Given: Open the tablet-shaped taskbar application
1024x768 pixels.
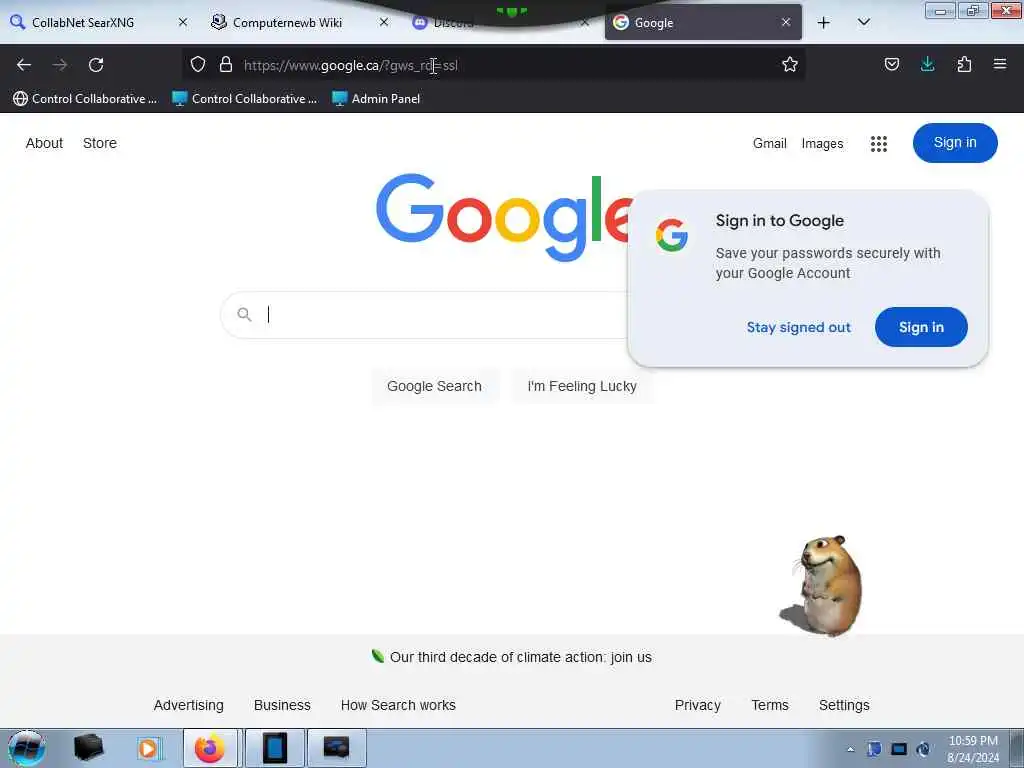Looking at the screenshot, I should (x=275, y=748).
